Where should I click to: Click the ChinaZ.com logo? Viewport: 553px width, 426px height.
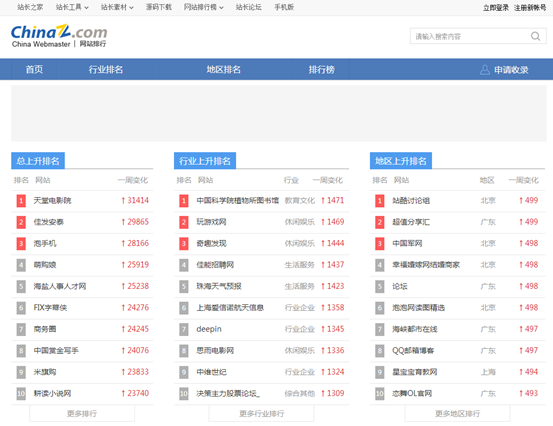[59, 36]
